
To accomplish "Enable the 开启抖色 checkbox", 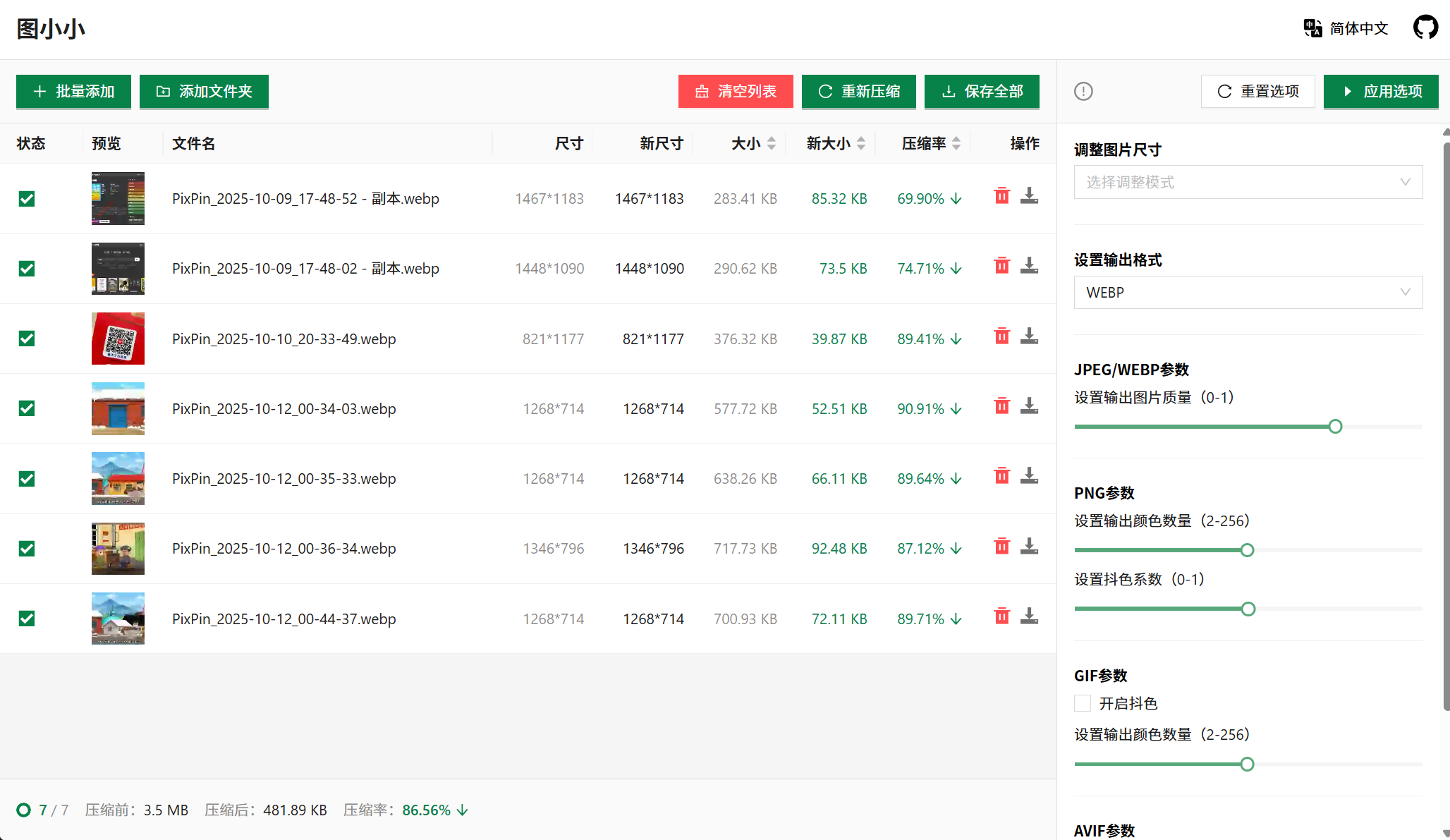I will click(1083, 703).
